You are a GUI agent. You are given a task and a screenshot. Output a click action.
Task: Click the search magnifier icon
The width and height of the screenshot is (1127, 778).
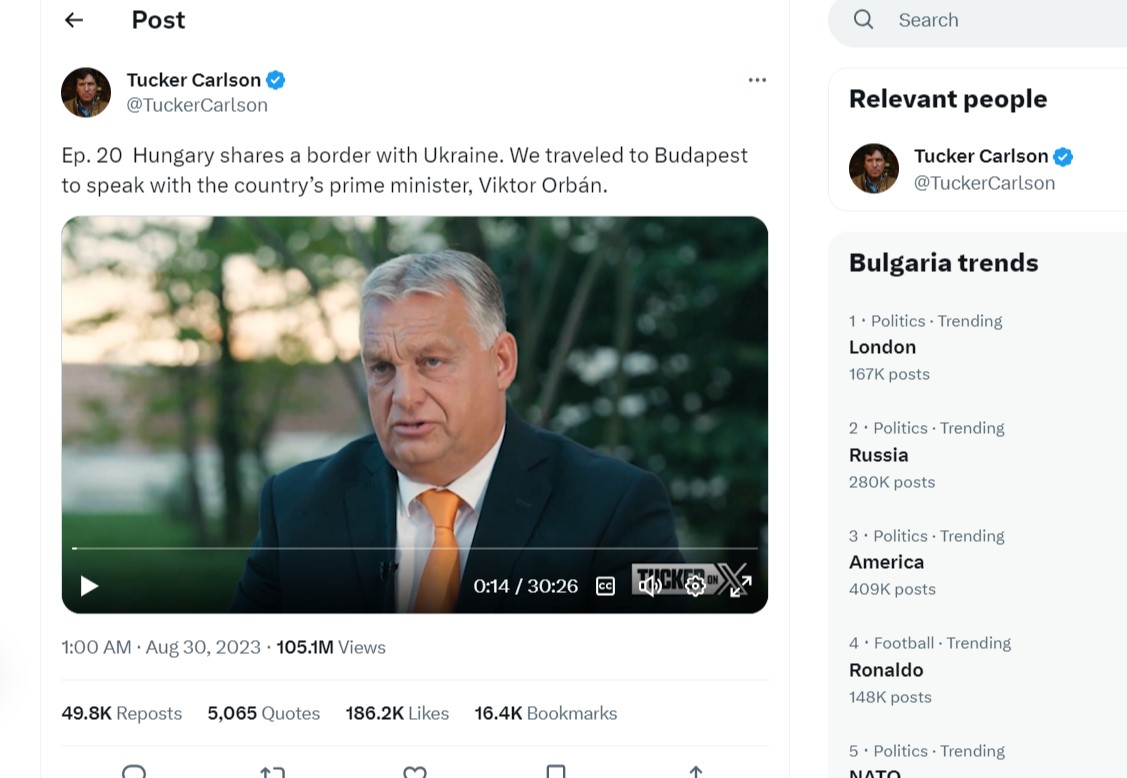click(864, 20)
